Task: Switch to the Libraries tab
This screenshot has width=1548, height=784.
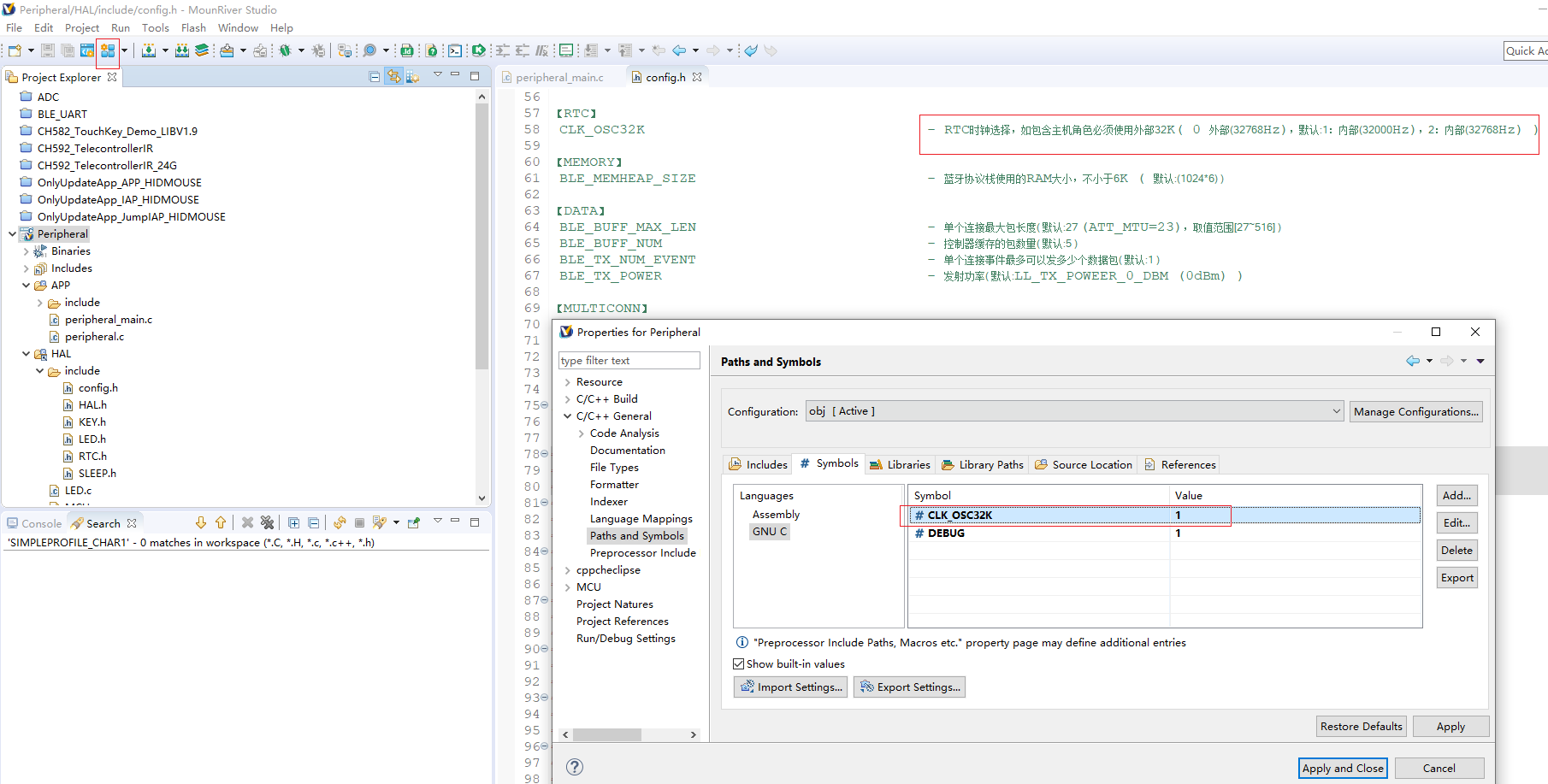Action: [900, 464]
